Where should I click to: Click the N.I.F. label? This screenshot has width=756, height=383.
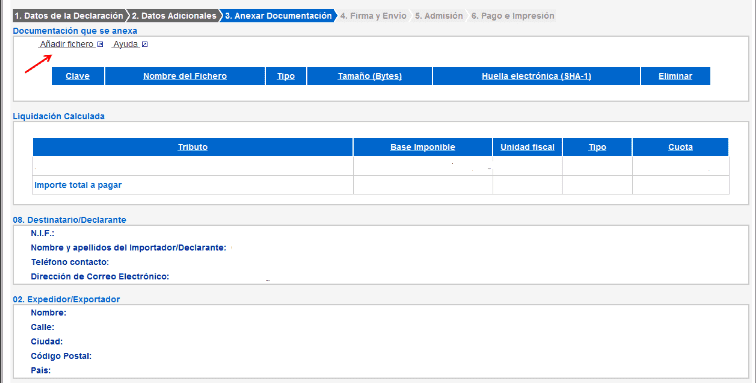42,233
